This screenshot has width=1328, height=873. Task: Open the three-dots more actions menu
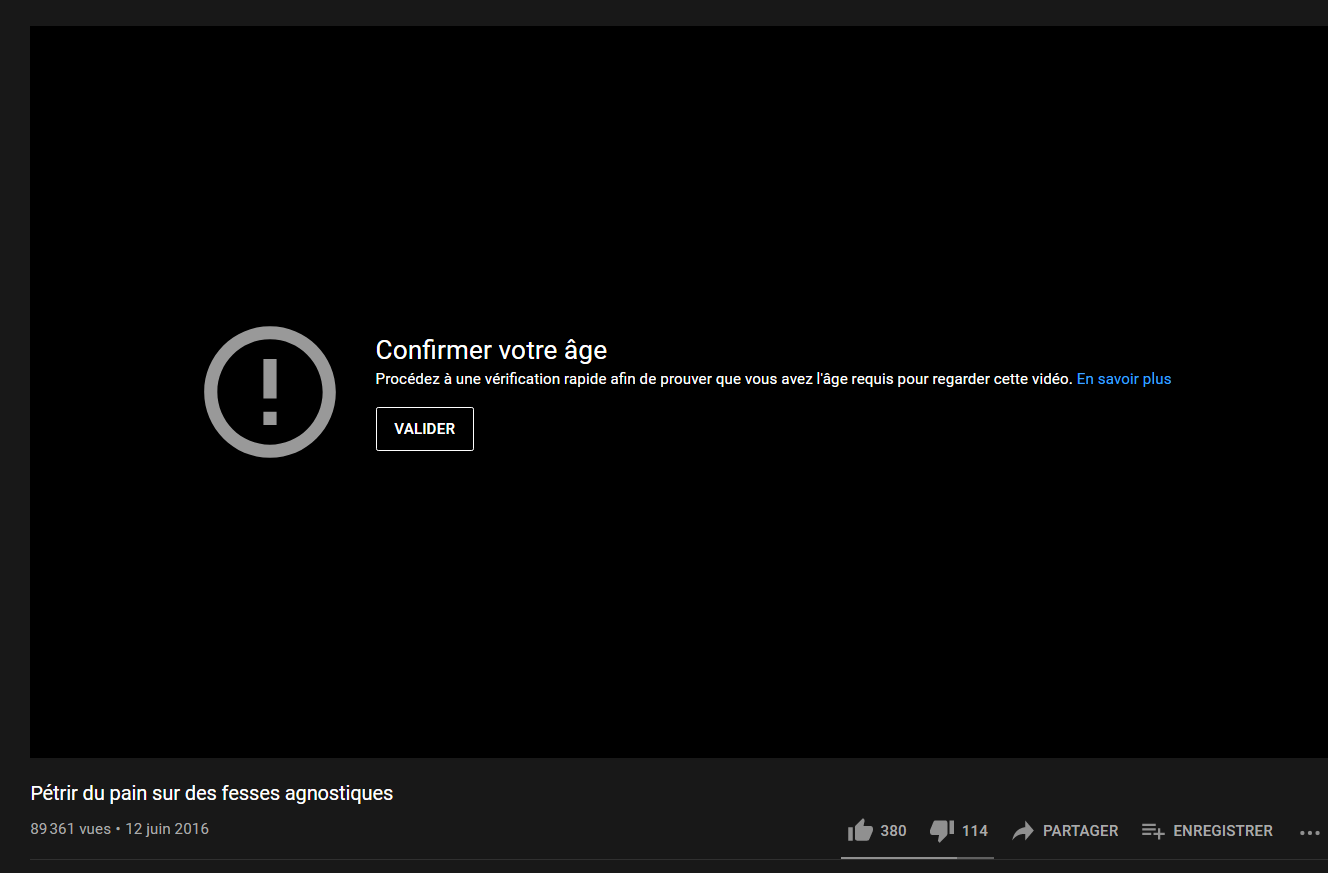point(1310,832)
